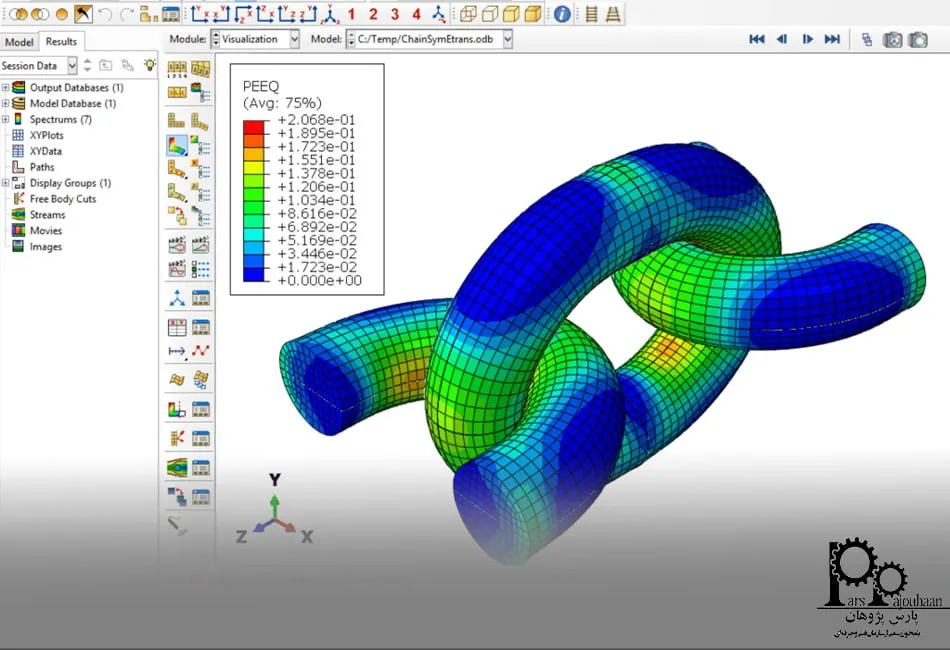Click the red maximum legend swatch
The image size is (950, 650).
tap(255, 126)
